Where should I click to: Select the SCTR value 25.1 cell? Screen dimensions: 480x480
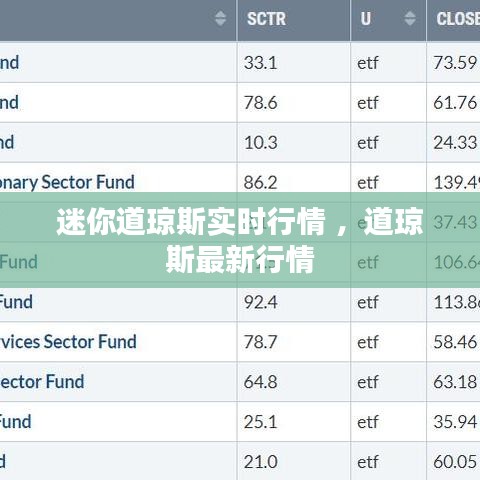point(294,422)
